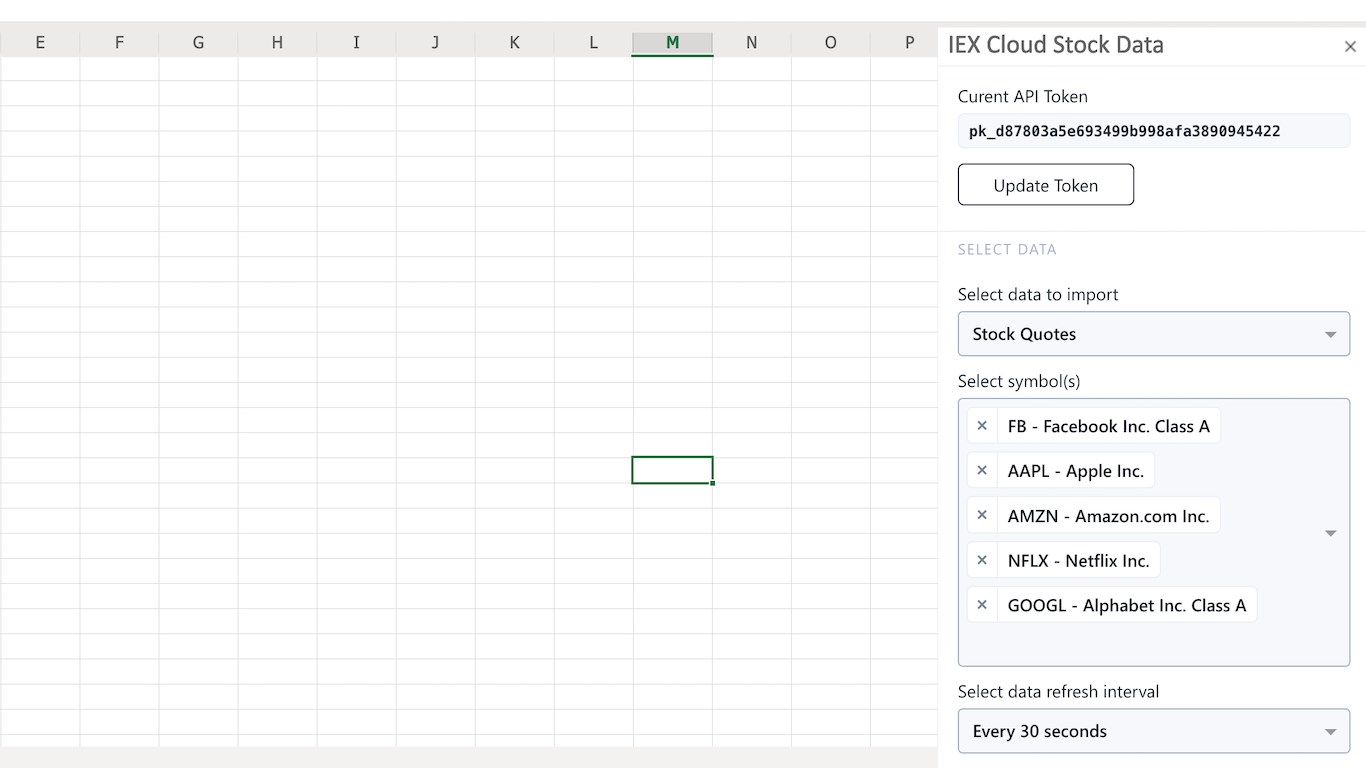Click the selected cell in column M
The image size is (1366, 768).
click(x=672, y=470)
